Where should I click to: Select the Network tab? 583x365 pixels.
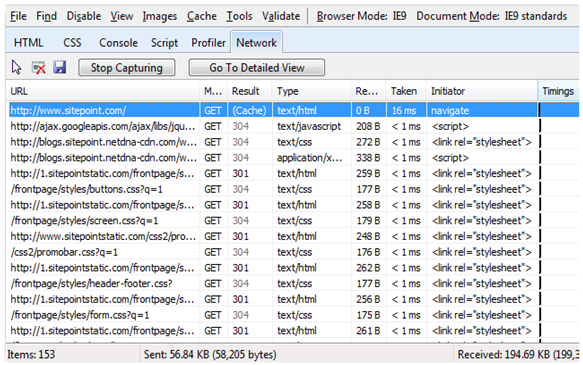[257, 42]
